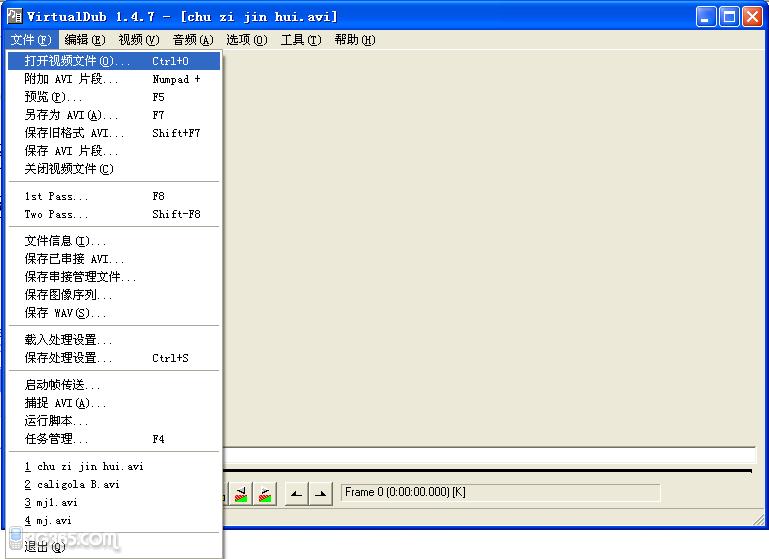This screenshot has width=769, height=559.
Task: Open 任务管理 from the file menu
Action: click(x=114, y=439)
